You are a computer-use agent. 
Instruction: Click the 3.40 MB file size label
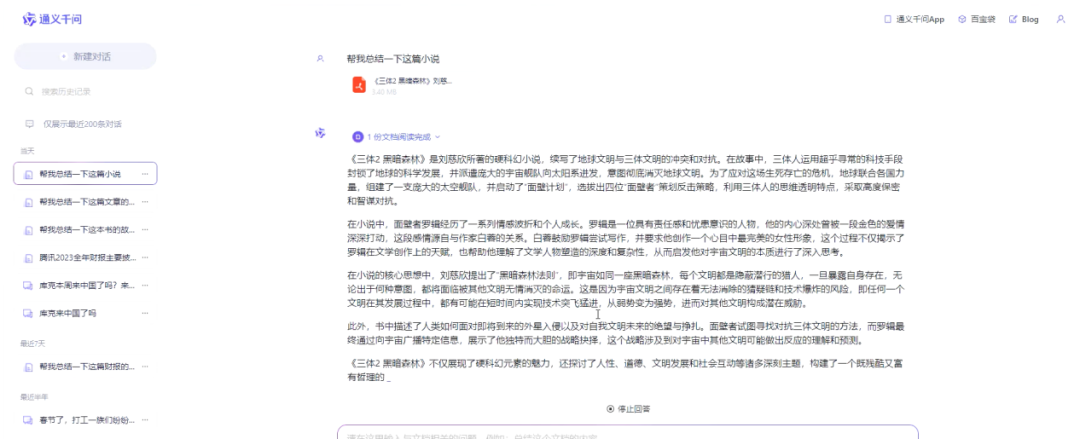coord(384,92)
